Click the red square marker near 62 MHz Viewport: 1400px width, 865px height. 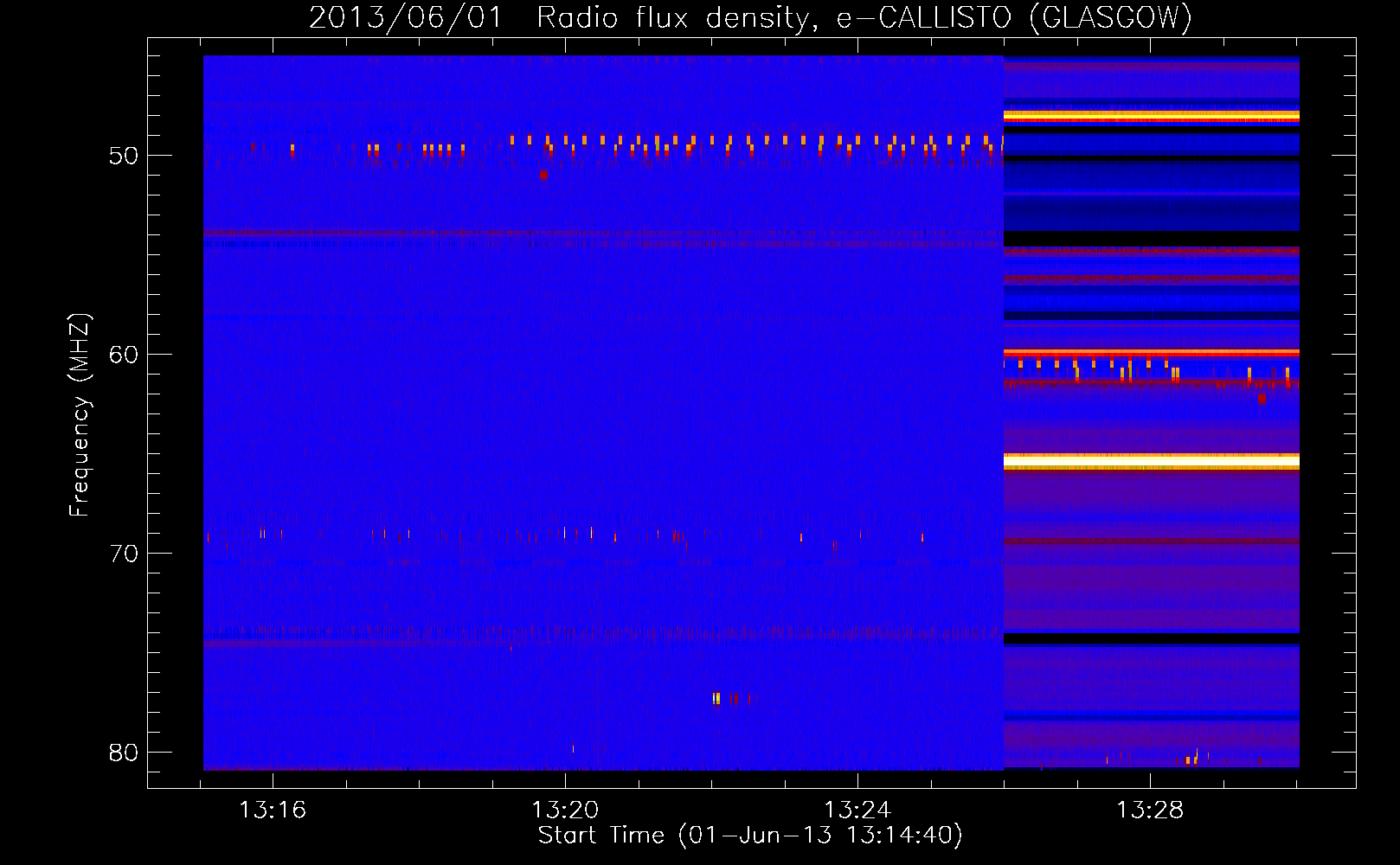click(x=1262, y=399)
